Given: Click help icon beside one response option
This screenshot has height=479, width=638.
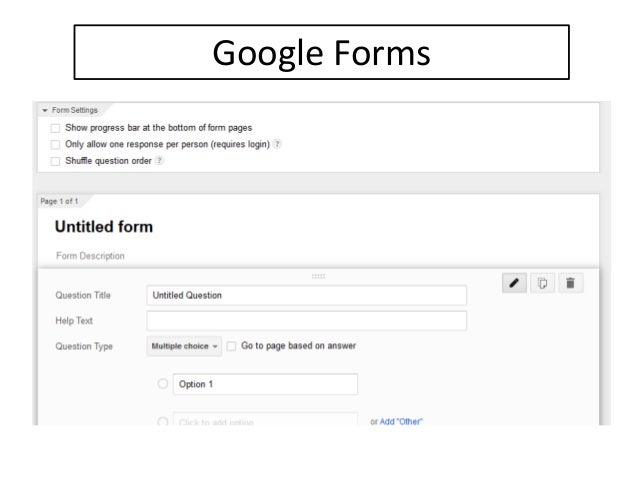Looking at the screenshot, I should 277,144.
